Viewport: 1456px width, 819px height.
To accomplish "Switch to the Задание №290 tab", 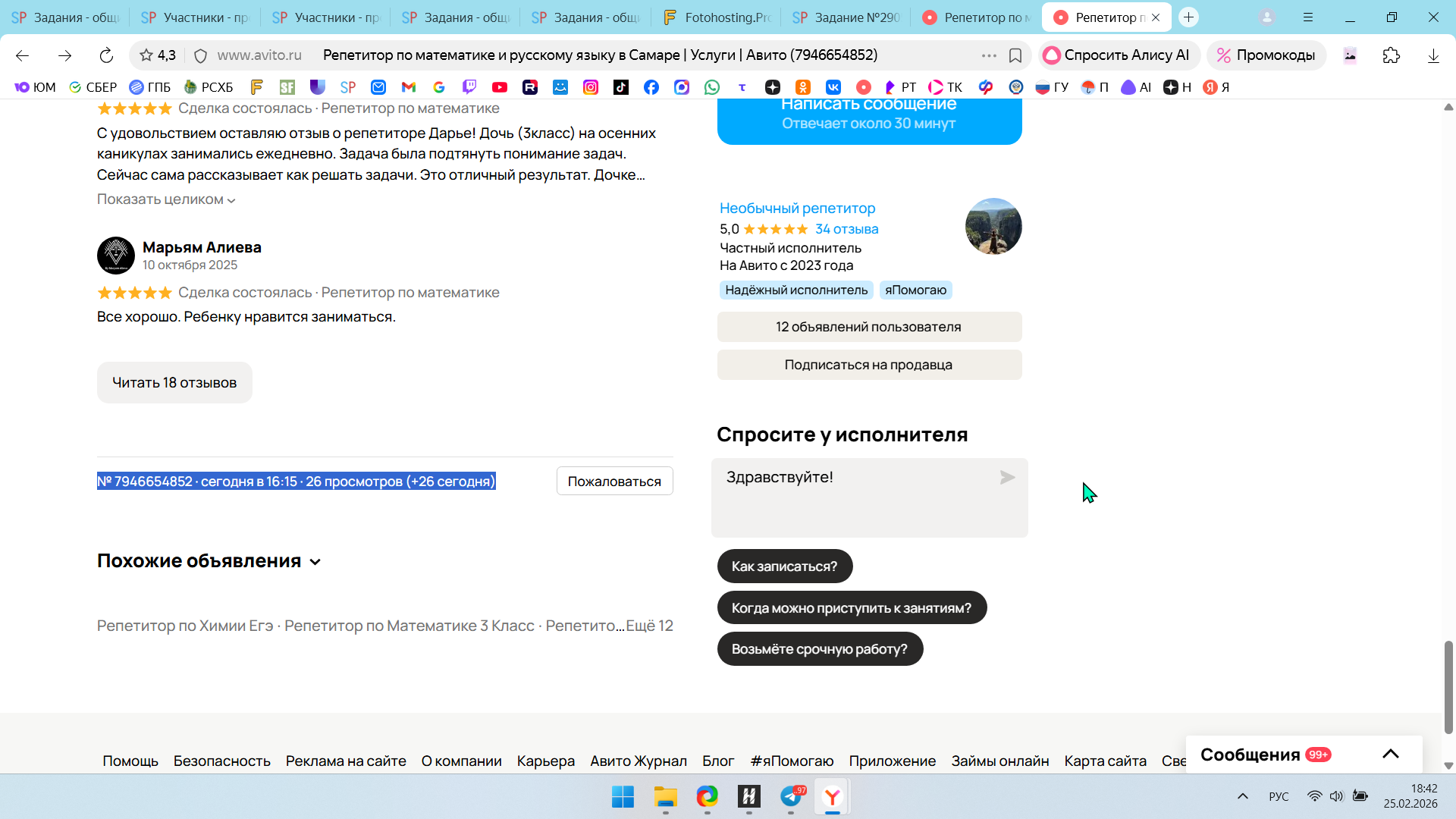I will pyautogui.click(x=847, y=17).
